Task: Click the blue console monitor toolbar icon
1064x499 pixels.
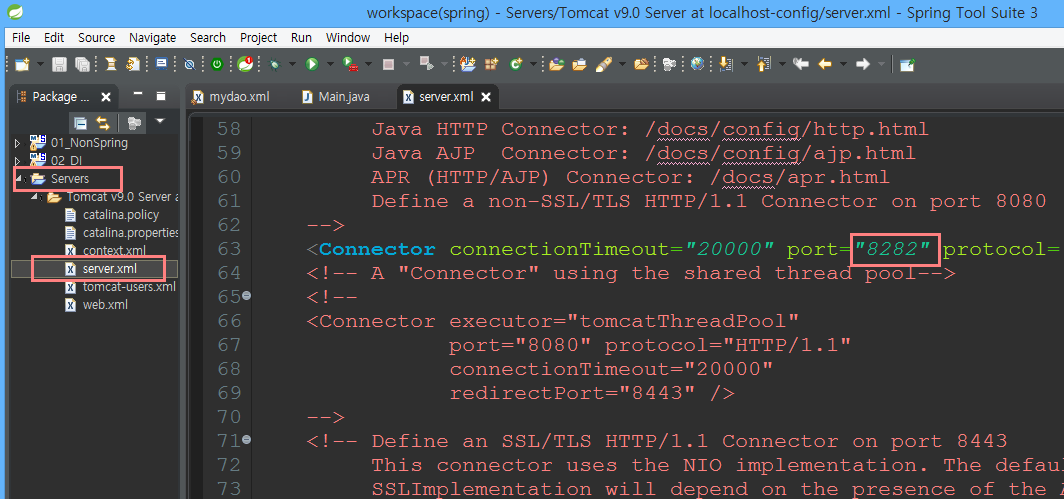Action: pyautogui.click(x=162, y=64)
